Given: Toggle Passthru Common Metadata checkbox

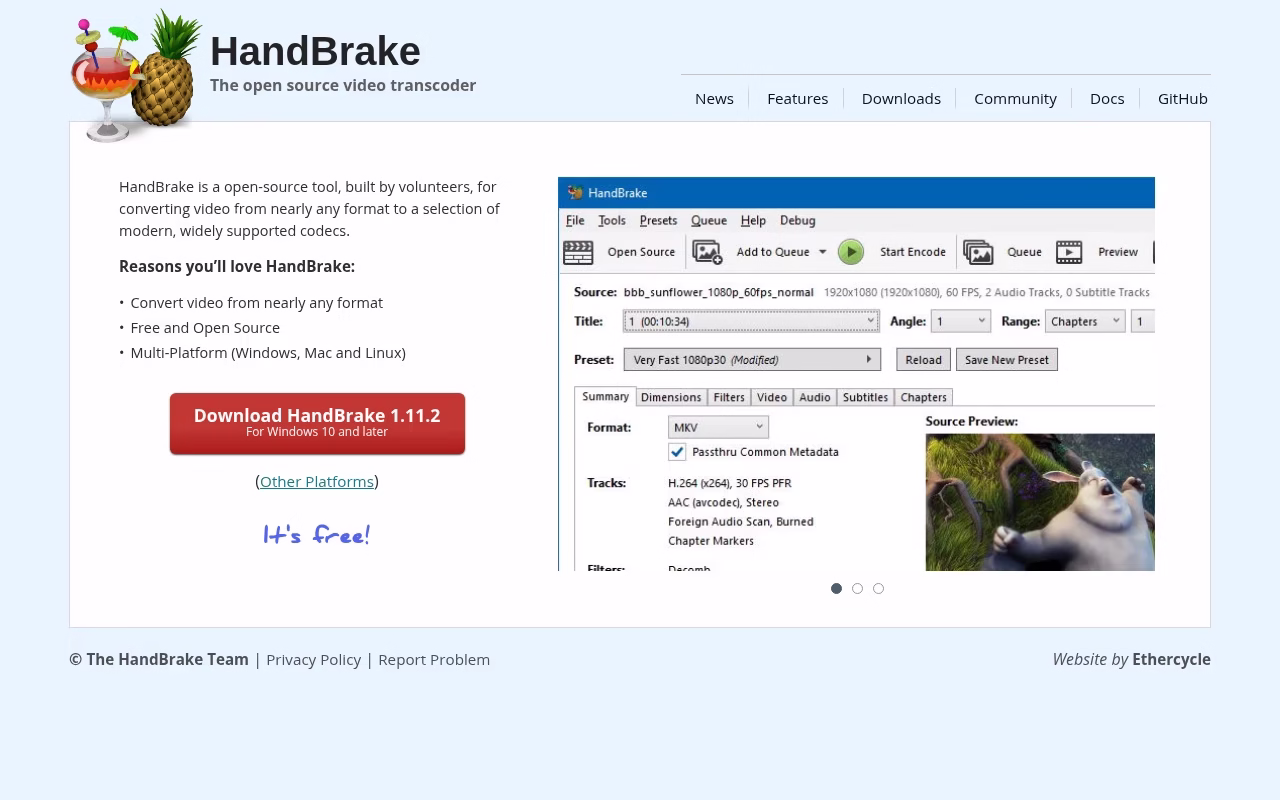Looking at the screenshot, I should pos(677,452).
